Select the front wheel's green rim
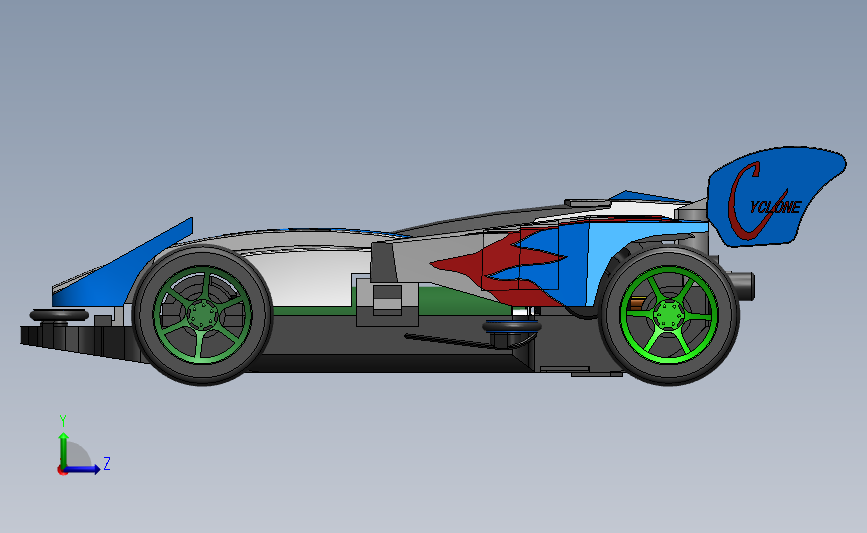The width and height of the screenshot is (867, 533). pos(202,315)
